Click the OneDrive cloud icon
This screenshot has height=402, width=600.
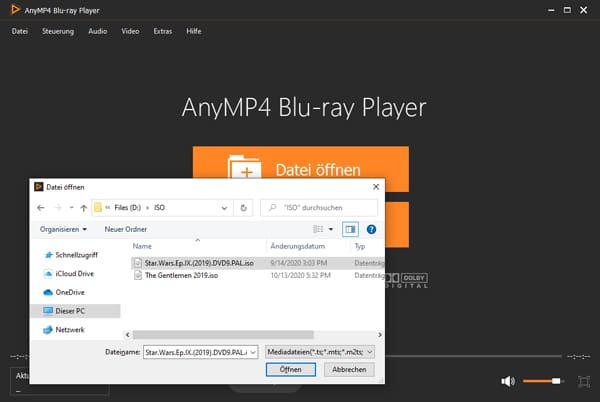point(48,292)
